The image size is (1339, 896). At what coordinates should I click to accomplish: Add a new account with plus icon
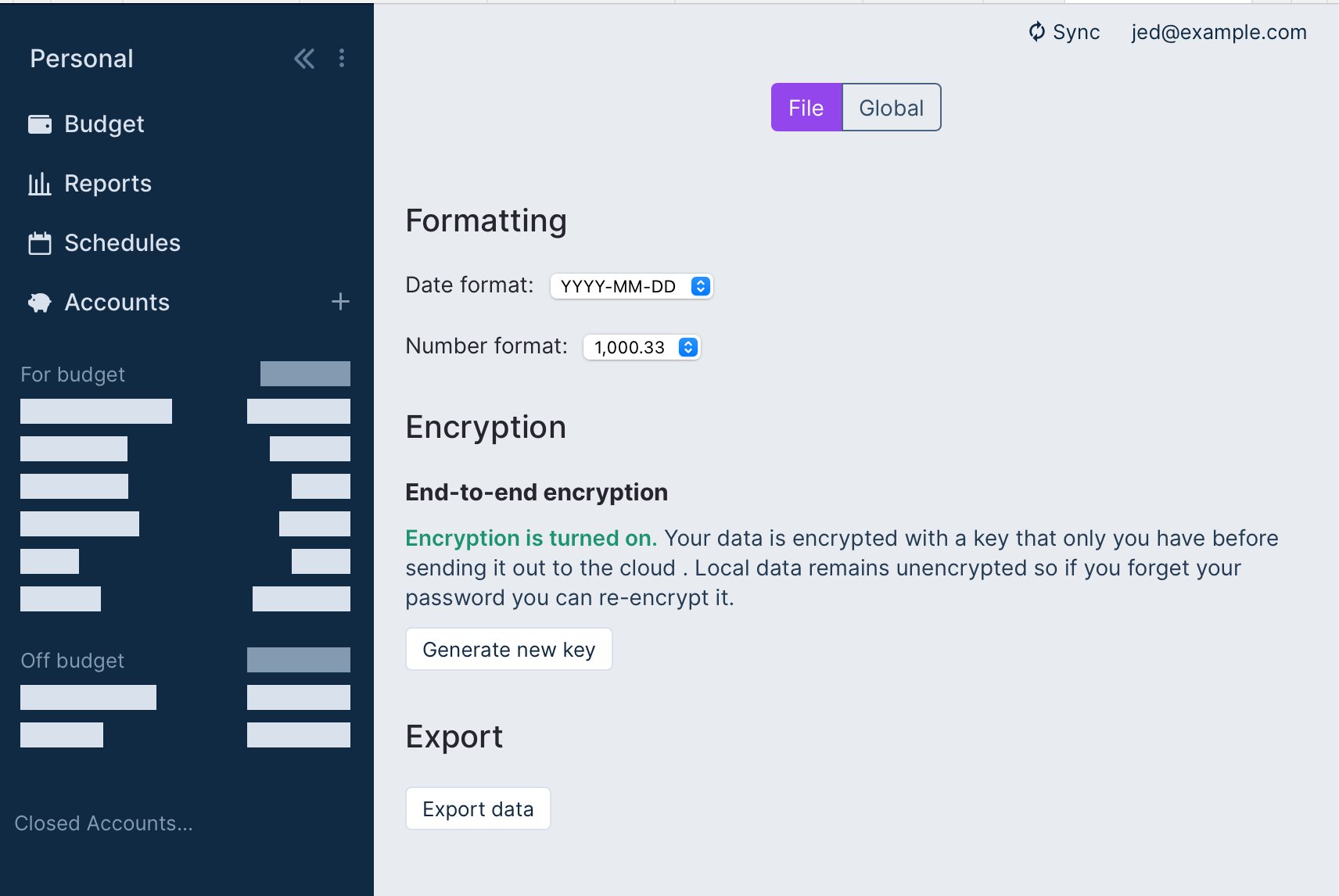(x=340, y=302)
